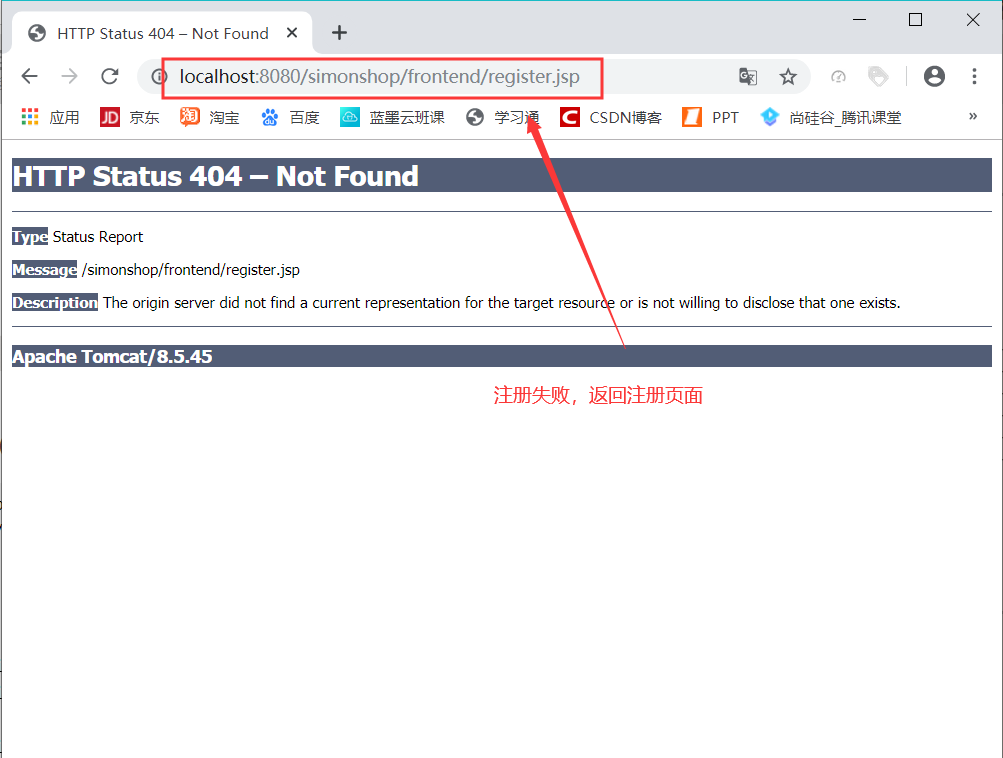1003x758 pixels.
Task: Click the 'Message' label
Action: 45,269
